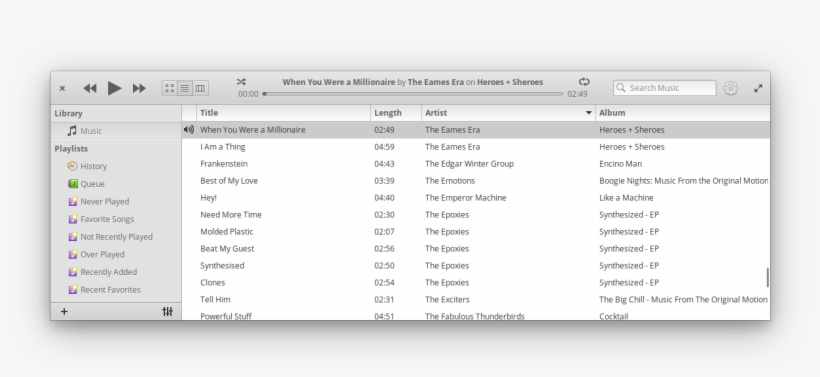Open the History playlist
The width and height of the screenshot is (820, 377).
coord(116,166)
